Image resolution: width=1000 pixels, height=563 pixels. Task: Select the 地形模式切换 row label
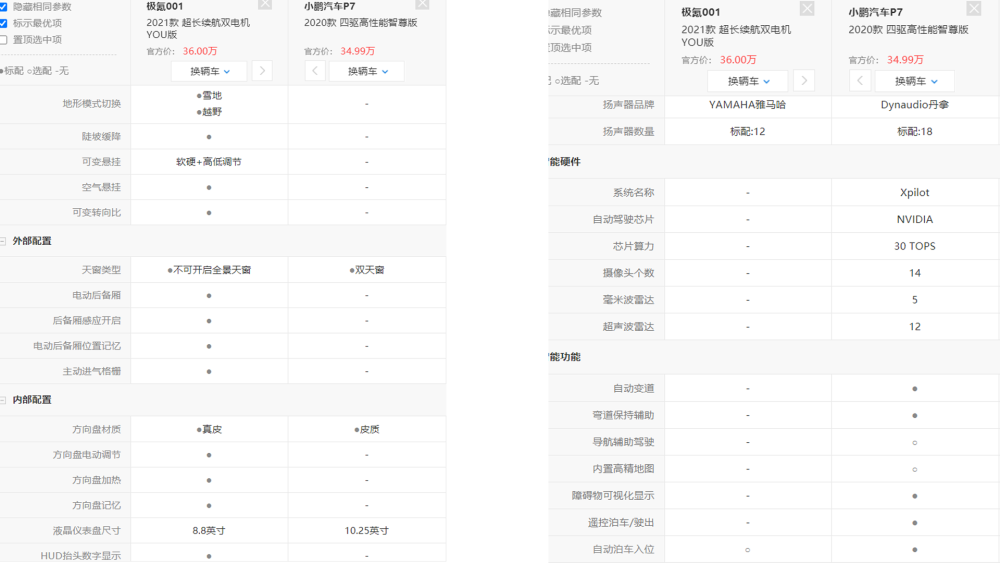click(x=91, y=103)
